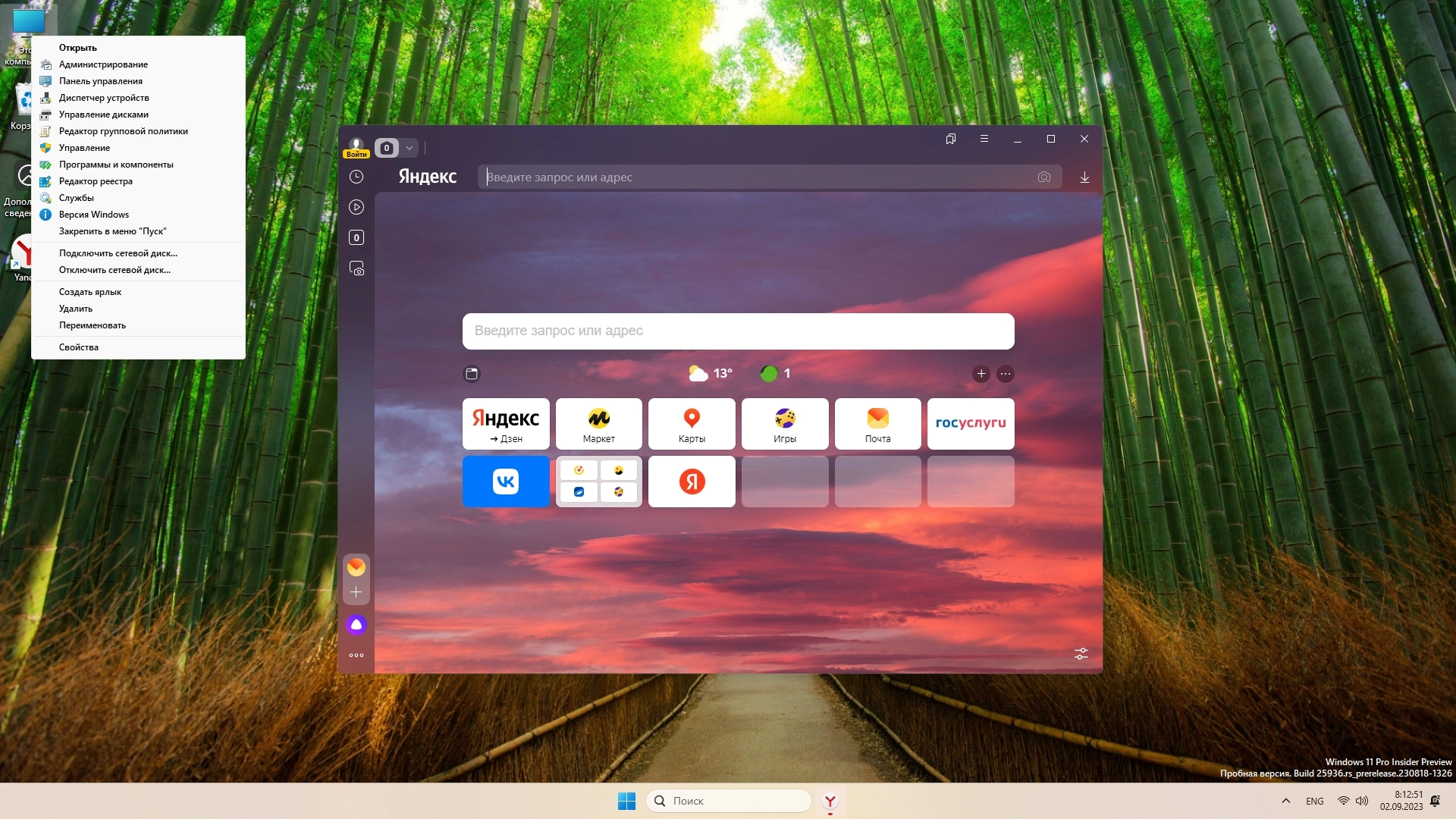Viewport: 1456px width, 819px height.
Task: Open the Госуслуги tile
Action: pos(971,424)
